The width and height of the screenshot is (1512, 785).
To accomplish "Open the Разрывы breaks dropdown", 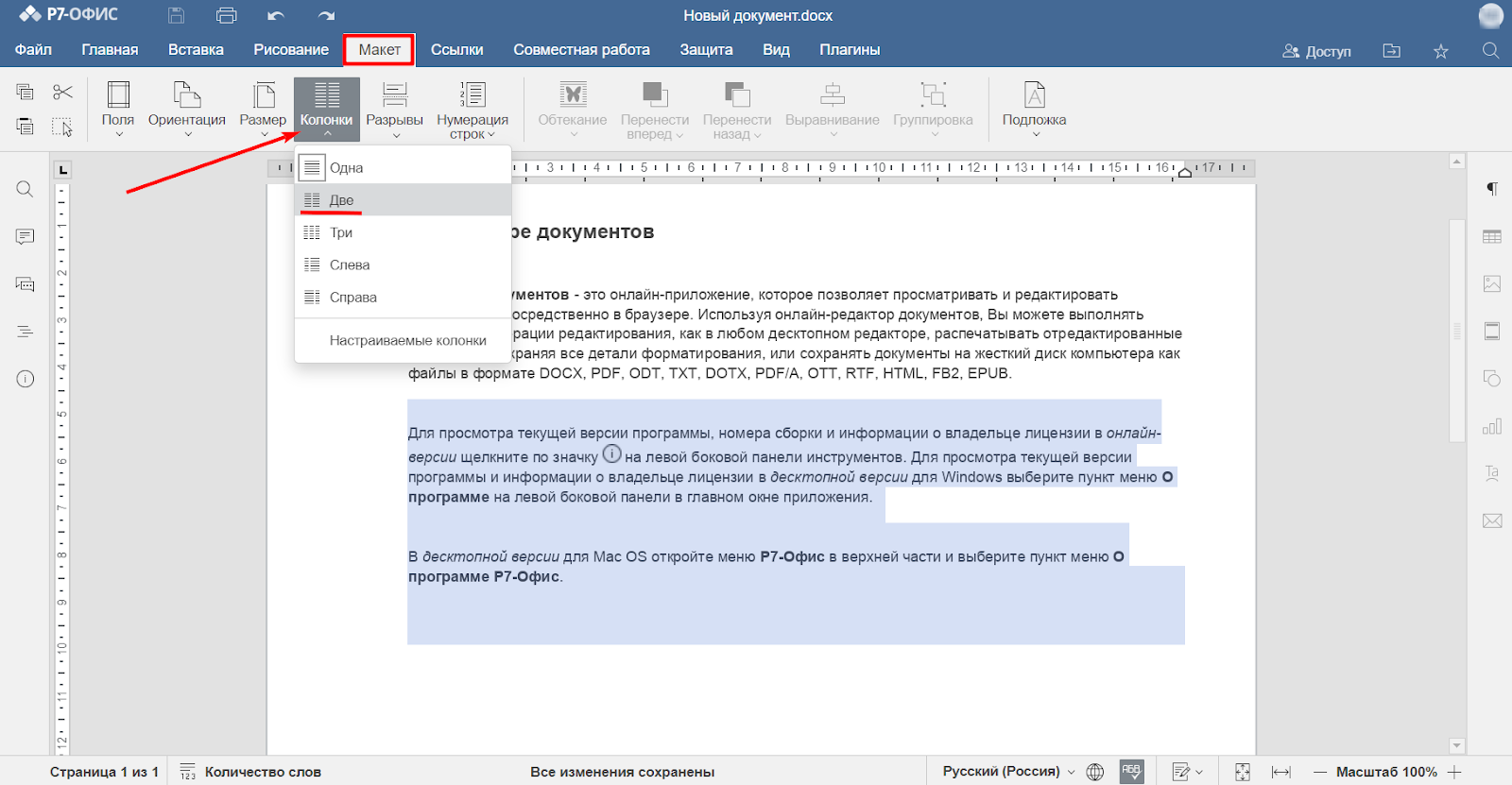I will 395,110.
